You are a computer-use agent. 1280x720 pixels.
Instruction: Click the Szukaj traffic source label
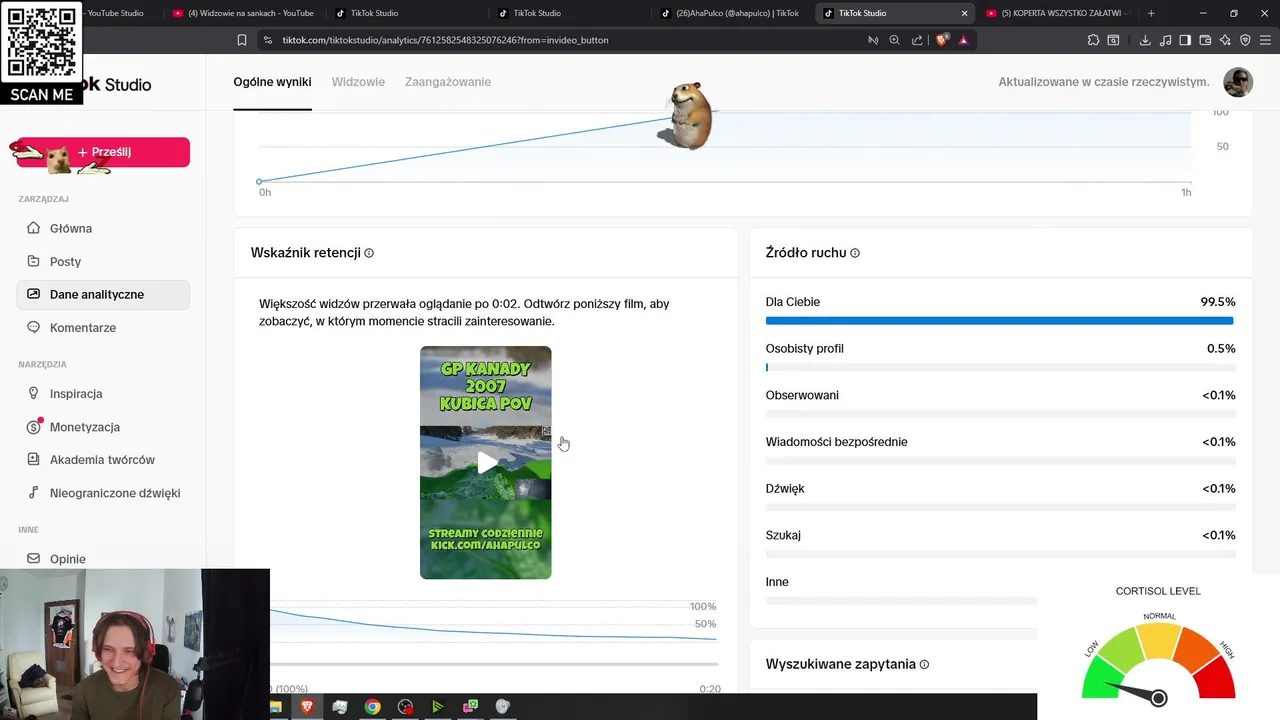pos(783,535)
